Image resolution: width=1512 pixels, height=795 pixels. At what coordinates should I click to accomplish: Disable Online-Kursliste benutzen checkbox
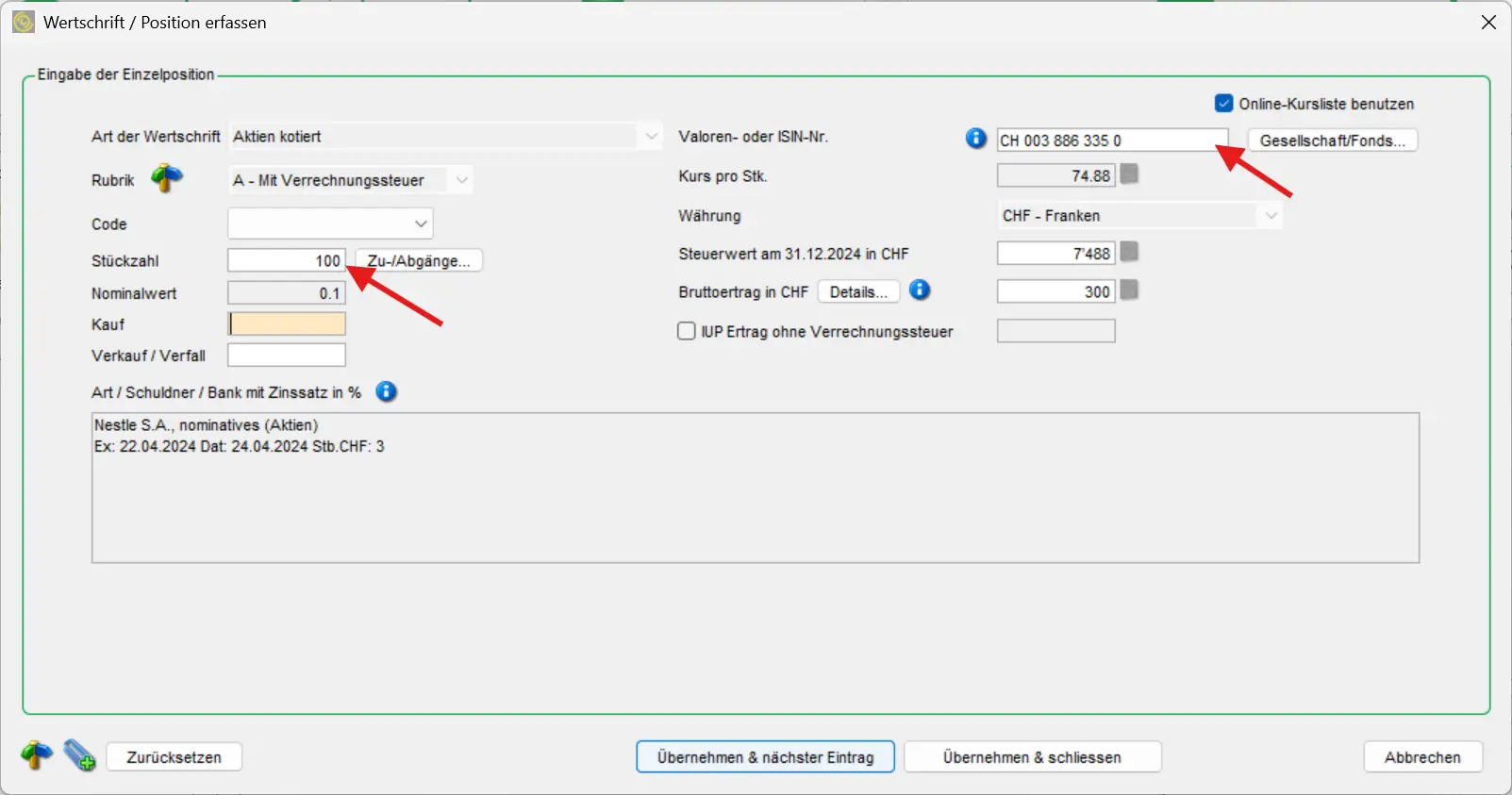1224,103
